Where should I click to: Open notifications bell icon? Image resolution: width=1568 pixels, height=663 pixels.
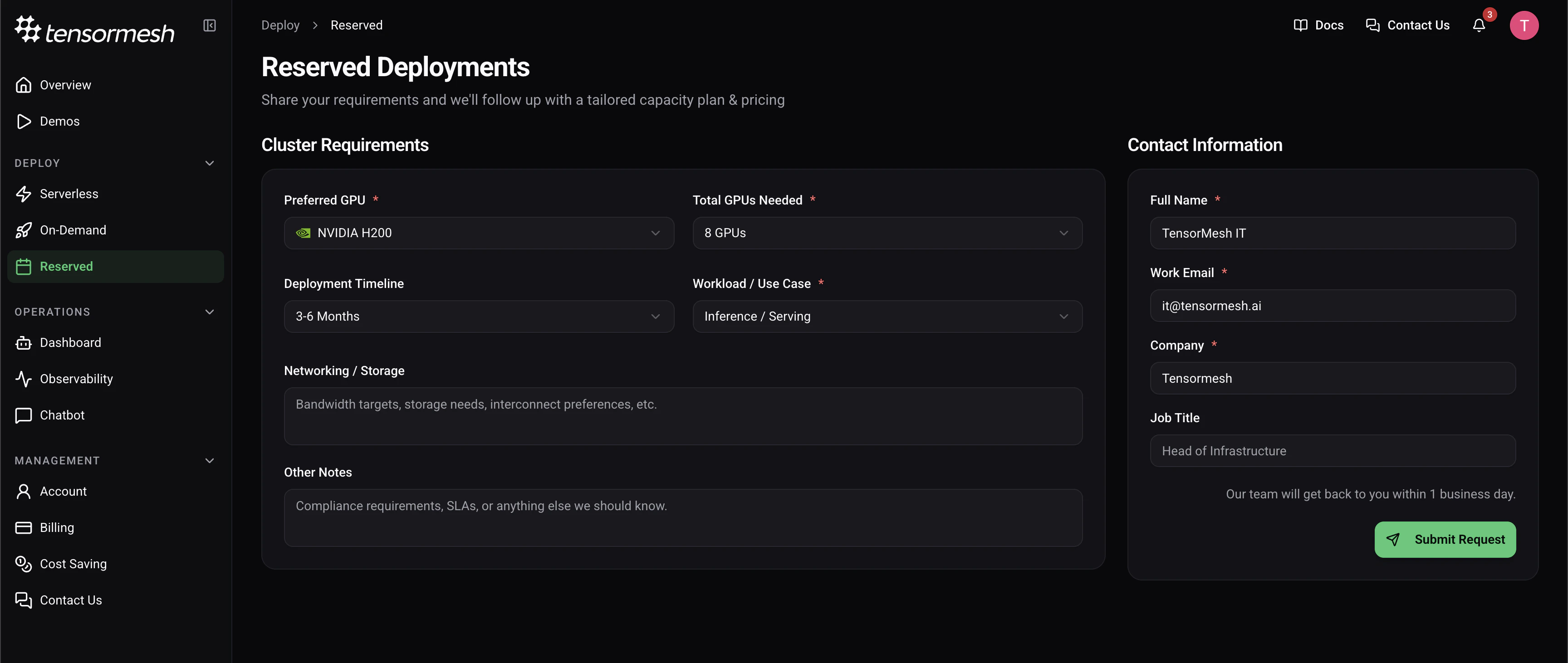(x=1479, y=25)
